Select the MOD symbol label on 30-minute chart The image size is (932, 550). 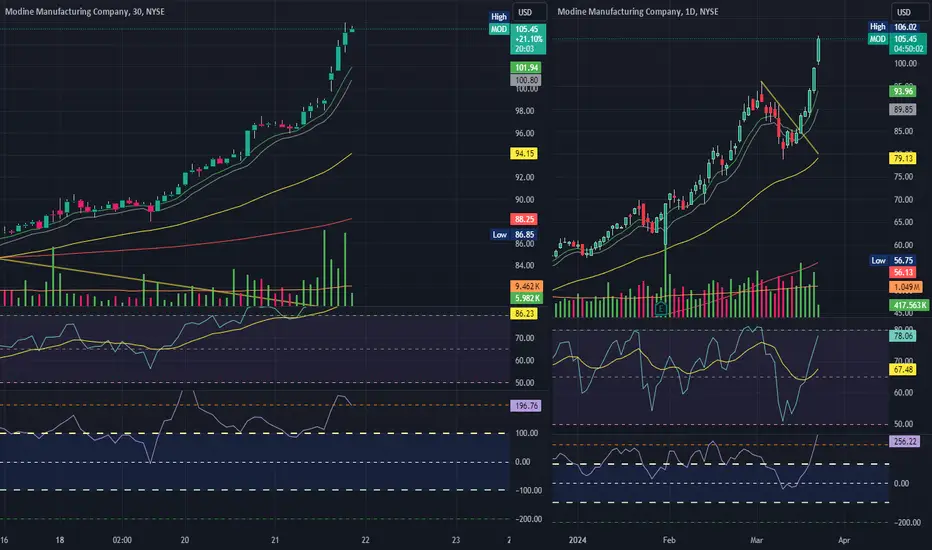pos(499,29)
